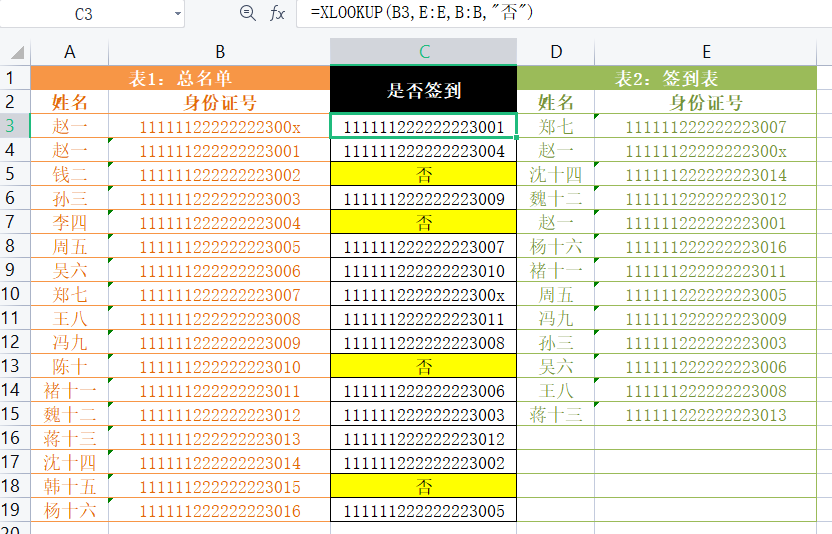Select cell E15 ID ending 3013

tap(706, 414)
